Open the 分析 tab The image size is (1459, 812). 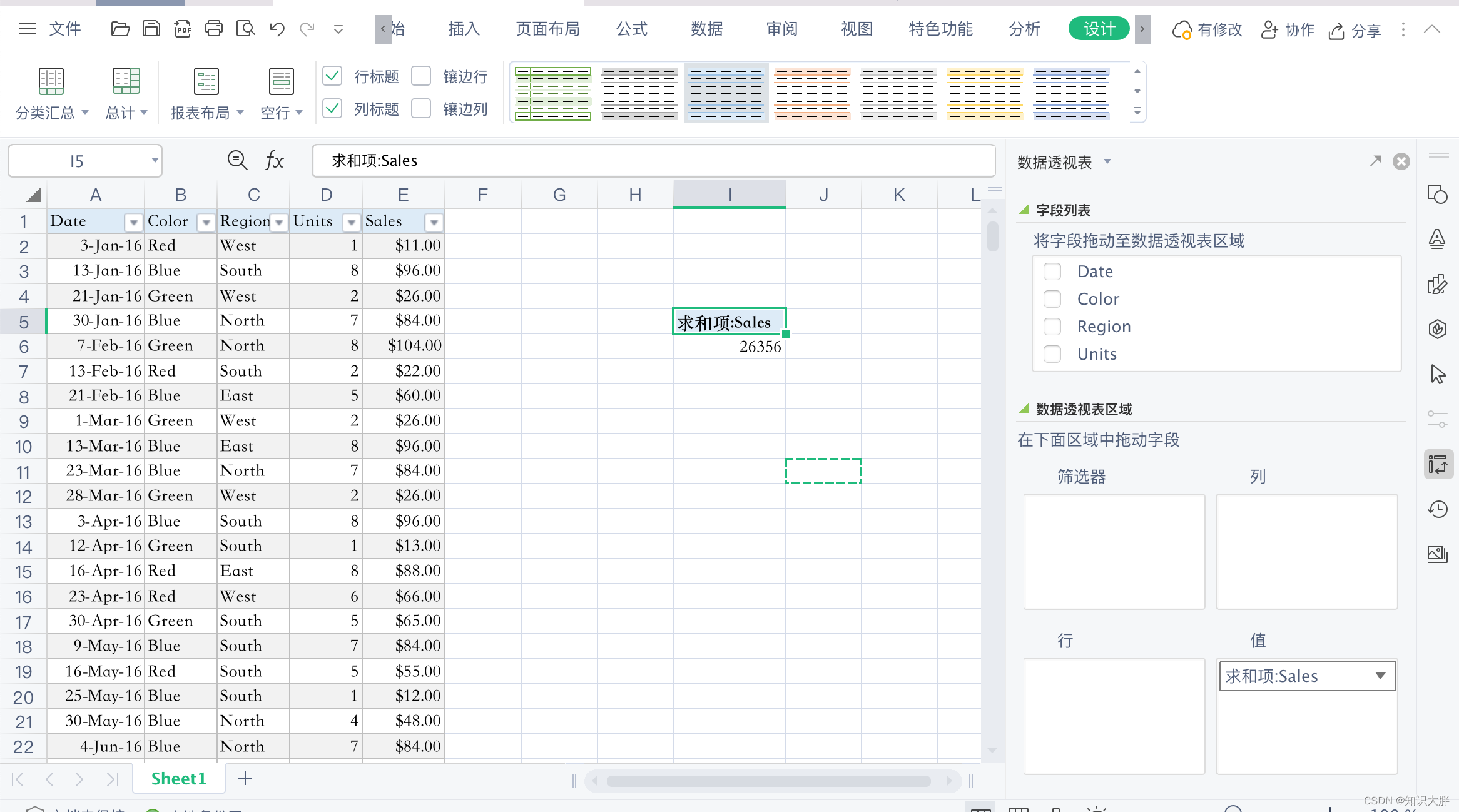tap(1025, 29)
